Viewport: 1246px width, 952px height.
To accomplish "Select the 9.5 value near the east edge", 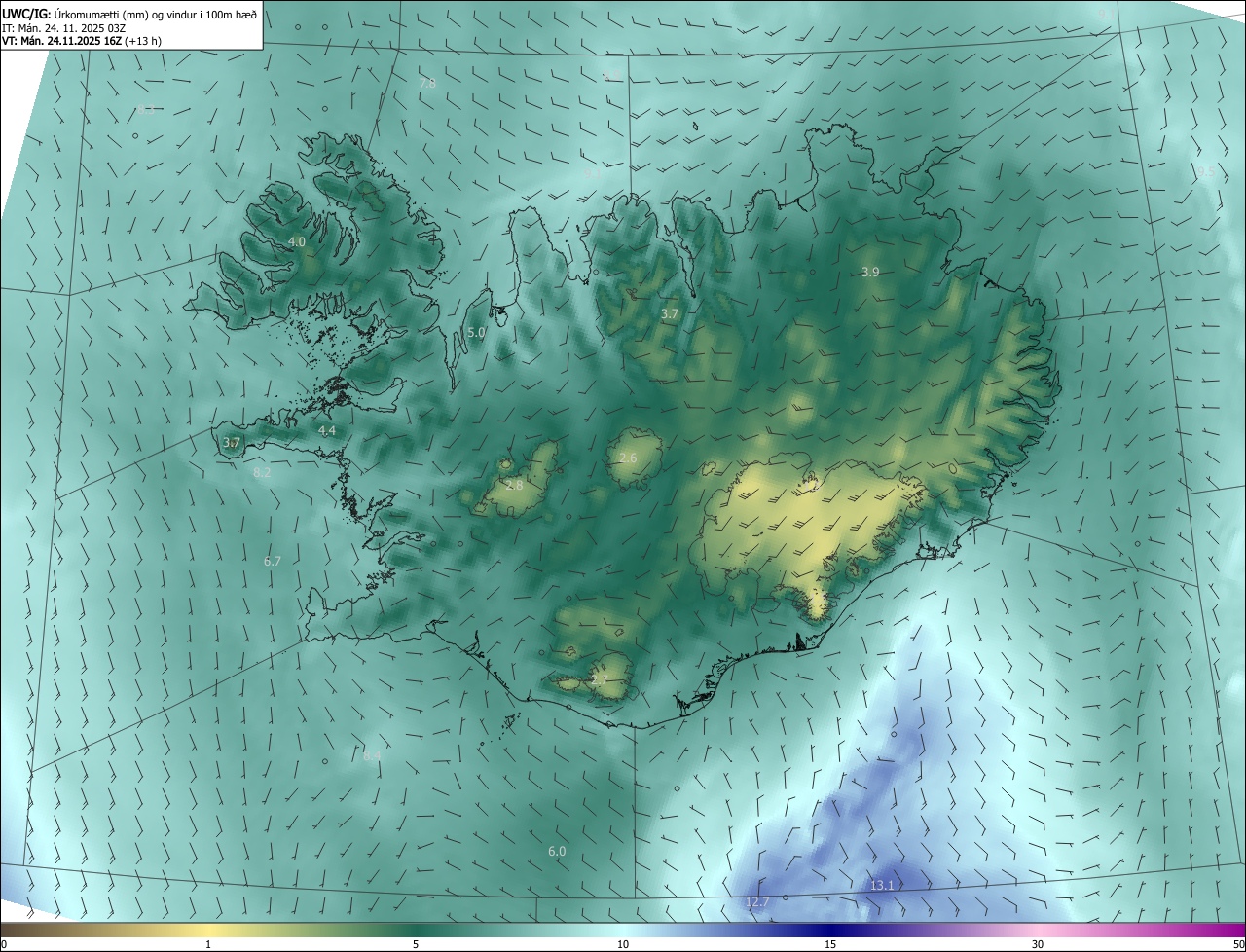I will pos(1206,171).
